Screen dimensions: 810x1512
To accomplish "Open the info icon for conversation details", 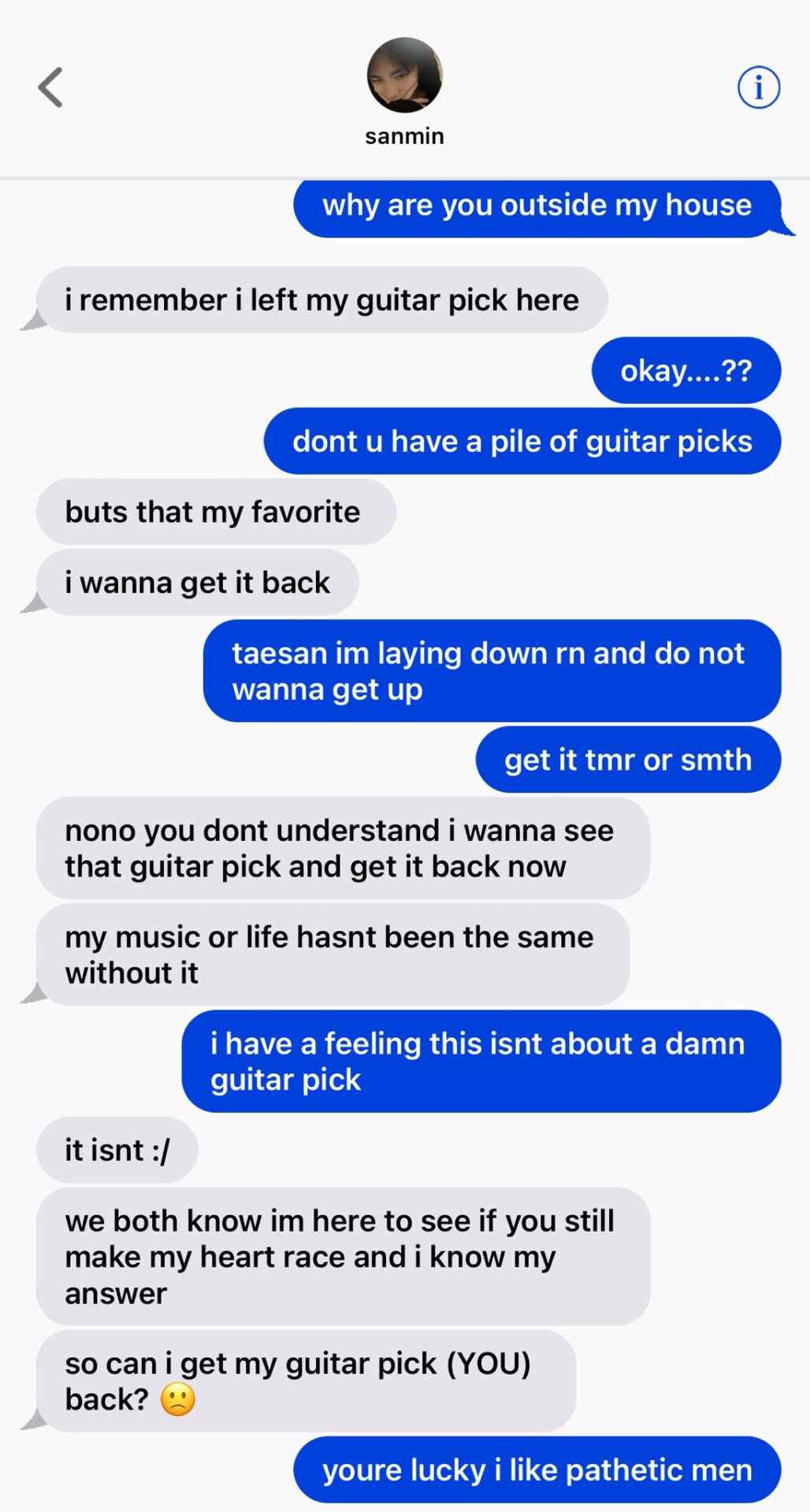I will coord(758,87).
